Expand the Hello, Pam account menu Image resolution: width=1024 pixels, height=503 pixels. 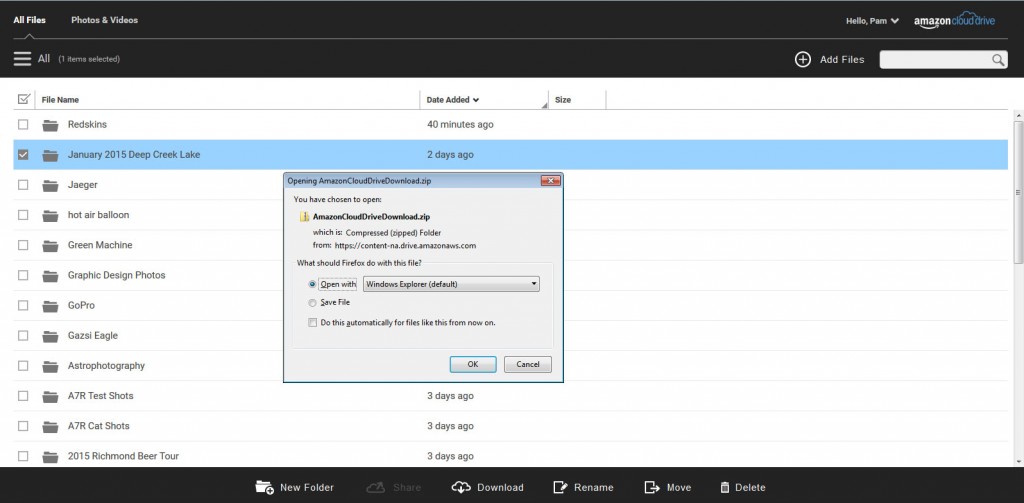pyautogui.click(x=872, y=21)
